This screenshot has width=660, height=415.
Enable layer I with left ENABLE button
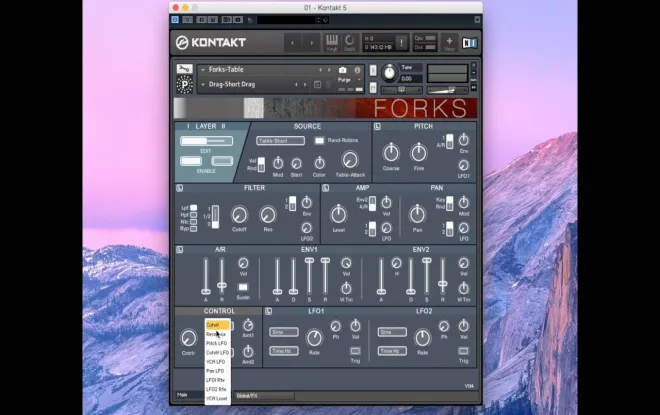tap(191, 161)
